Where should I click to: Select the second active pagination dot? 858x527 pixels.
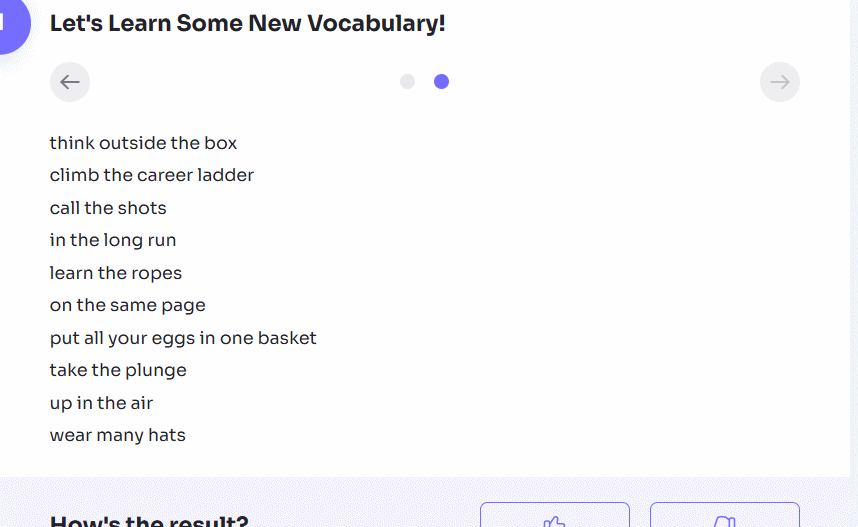coord(441,82)
